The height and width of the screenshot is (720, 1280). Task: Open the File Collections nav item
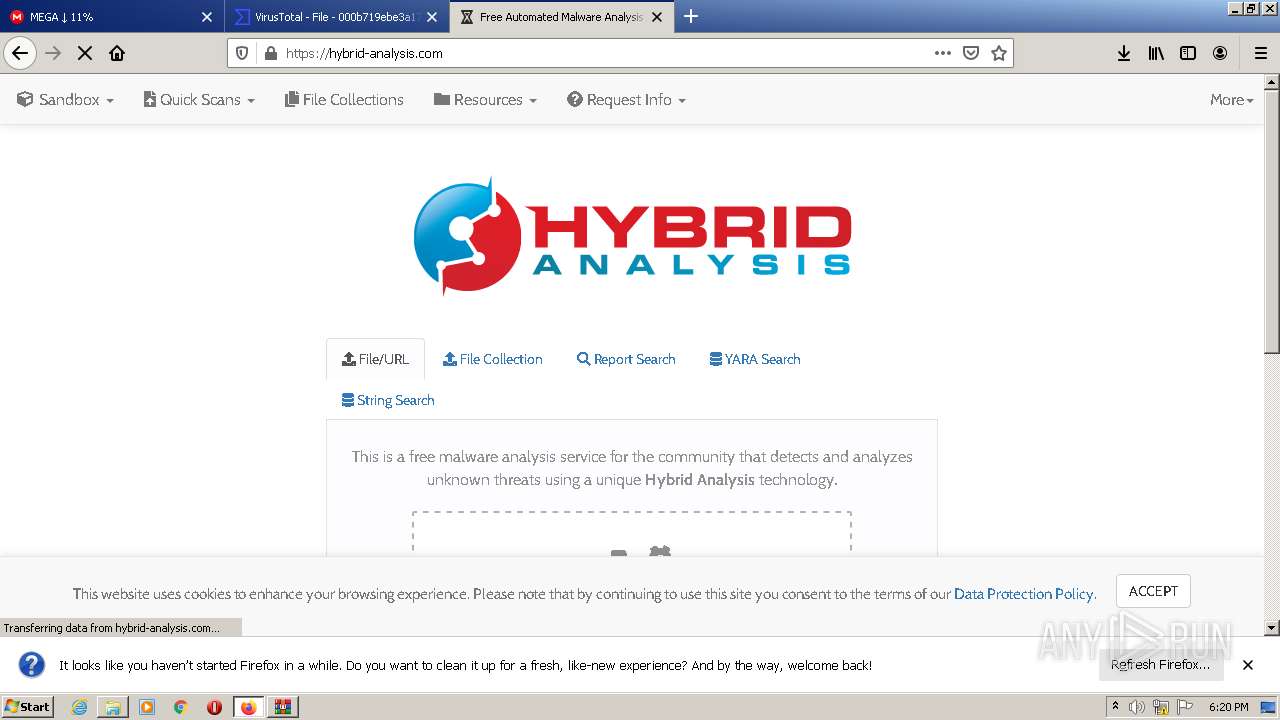344,100
